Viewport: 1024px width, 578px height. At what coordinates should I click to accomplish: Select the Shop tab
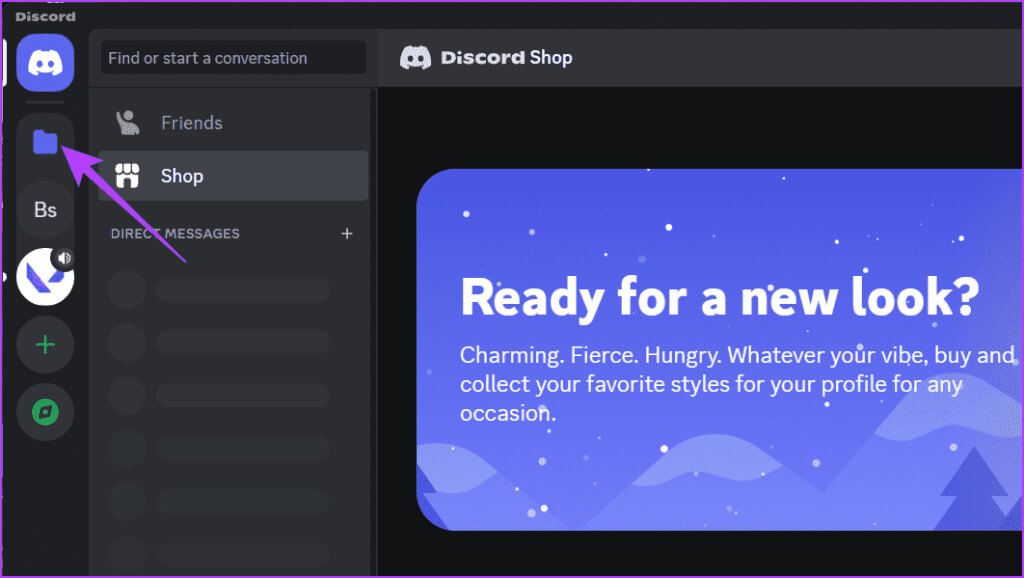click(x=233, y=176)
